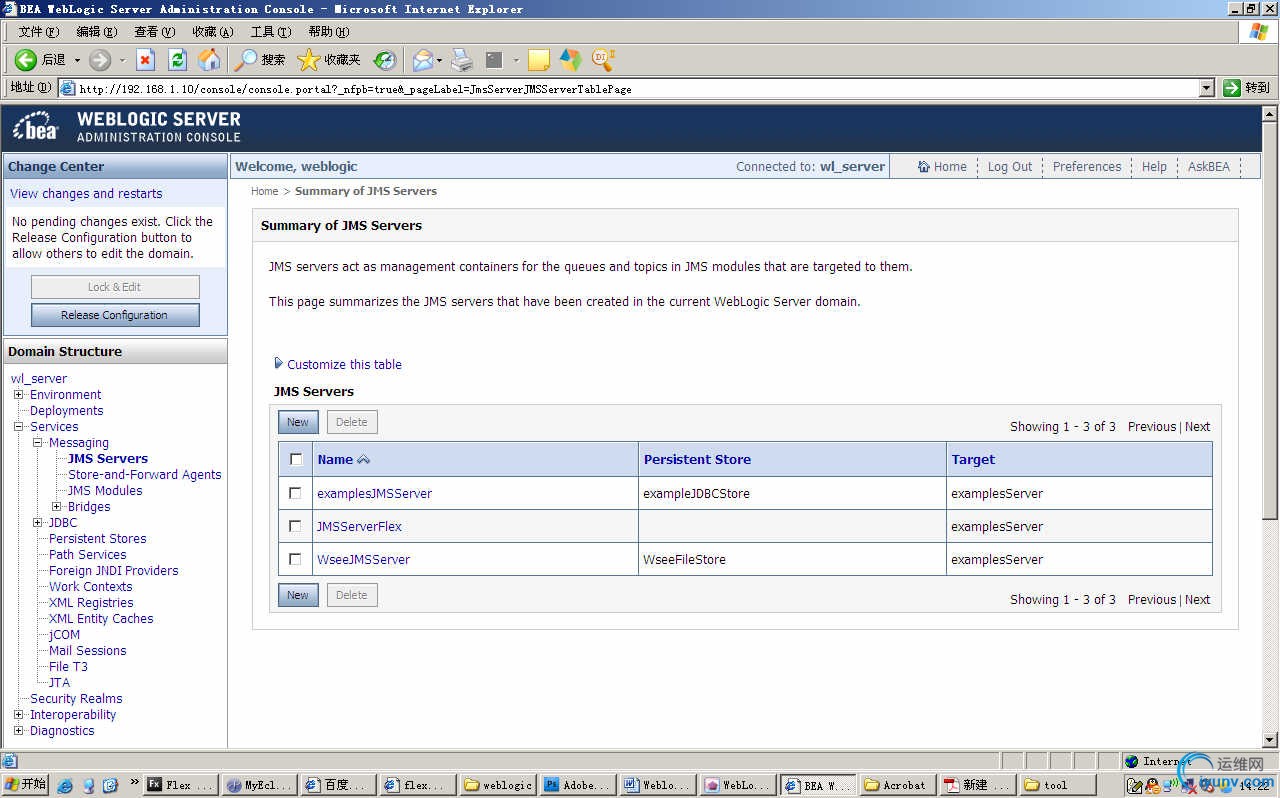Screen dimensions: 1280x798
Task: Click the IE Back arrow button
Action: click(26, 60)
